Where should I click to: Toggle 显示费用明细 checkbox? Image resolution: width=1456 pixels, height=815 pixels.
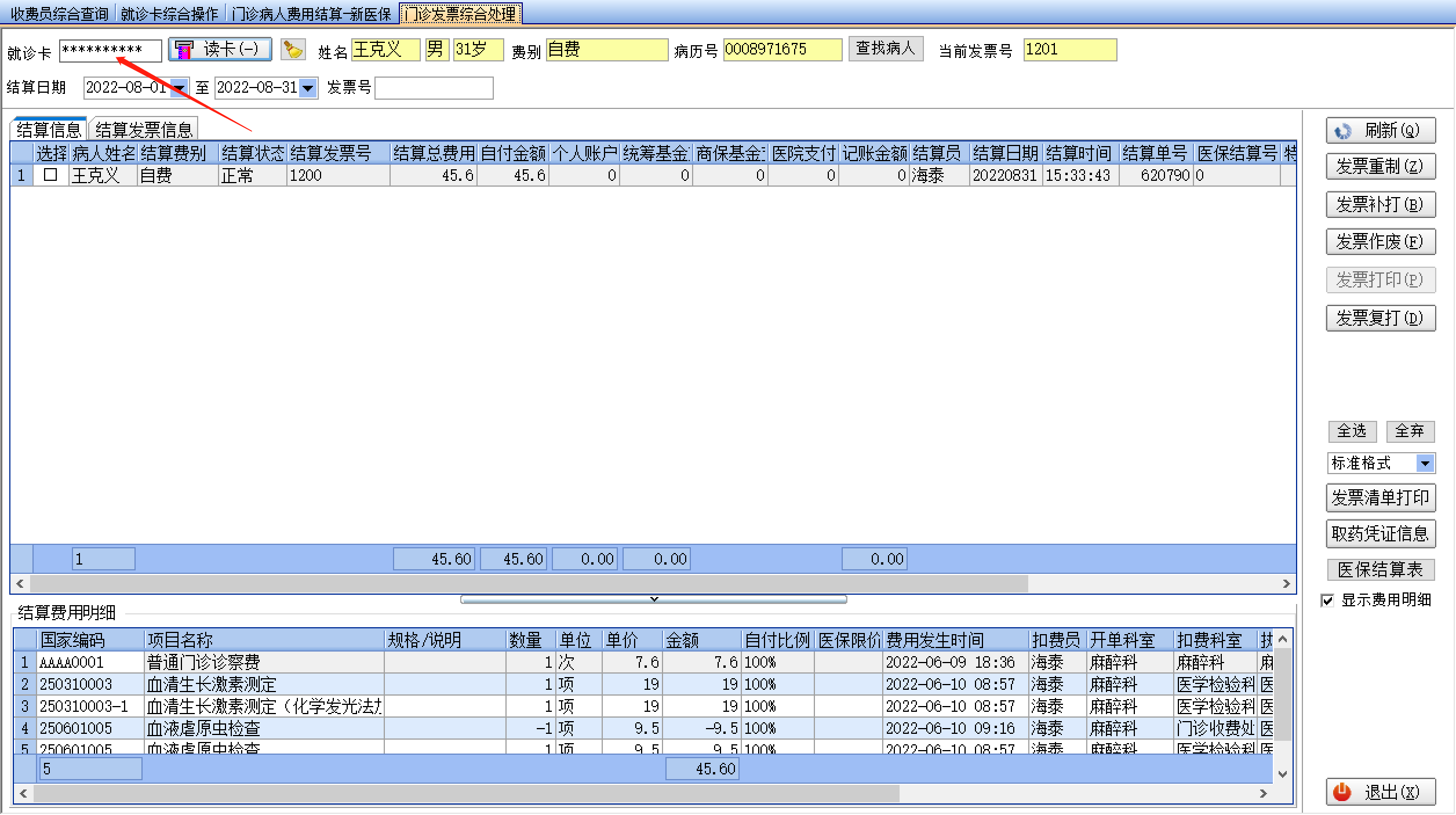click(x=1327, y=601)
